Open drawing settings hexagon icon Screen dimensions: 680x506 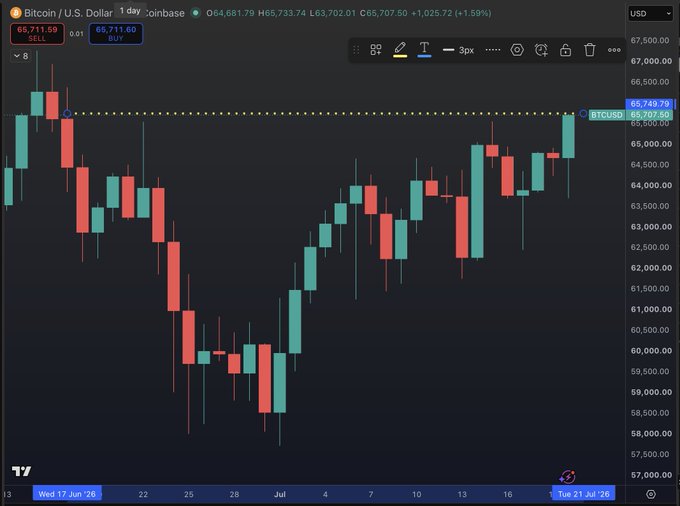(x=517, y=50)
